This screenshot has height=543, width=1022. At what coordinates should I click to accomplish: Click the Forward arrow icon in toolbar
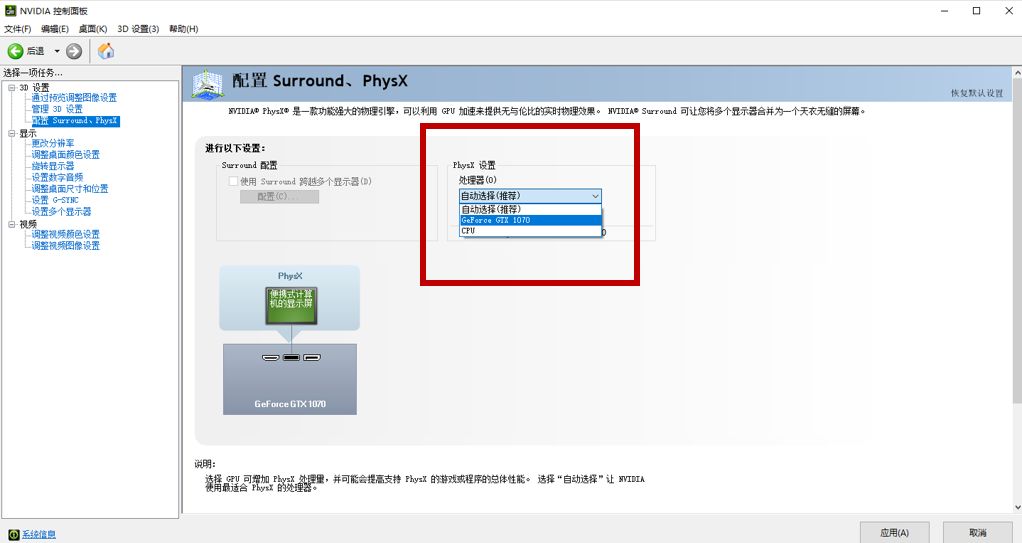(x=74, y=51)
